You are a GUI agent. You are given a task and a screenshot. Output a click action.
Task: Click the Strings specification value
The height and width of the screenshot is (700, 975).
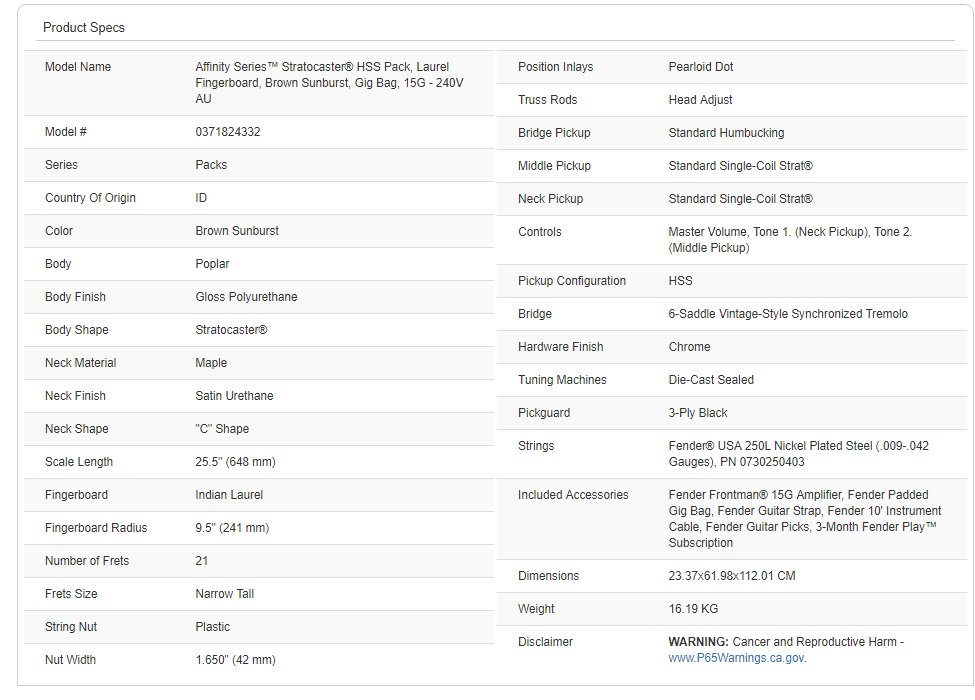[x=798, y=454]
